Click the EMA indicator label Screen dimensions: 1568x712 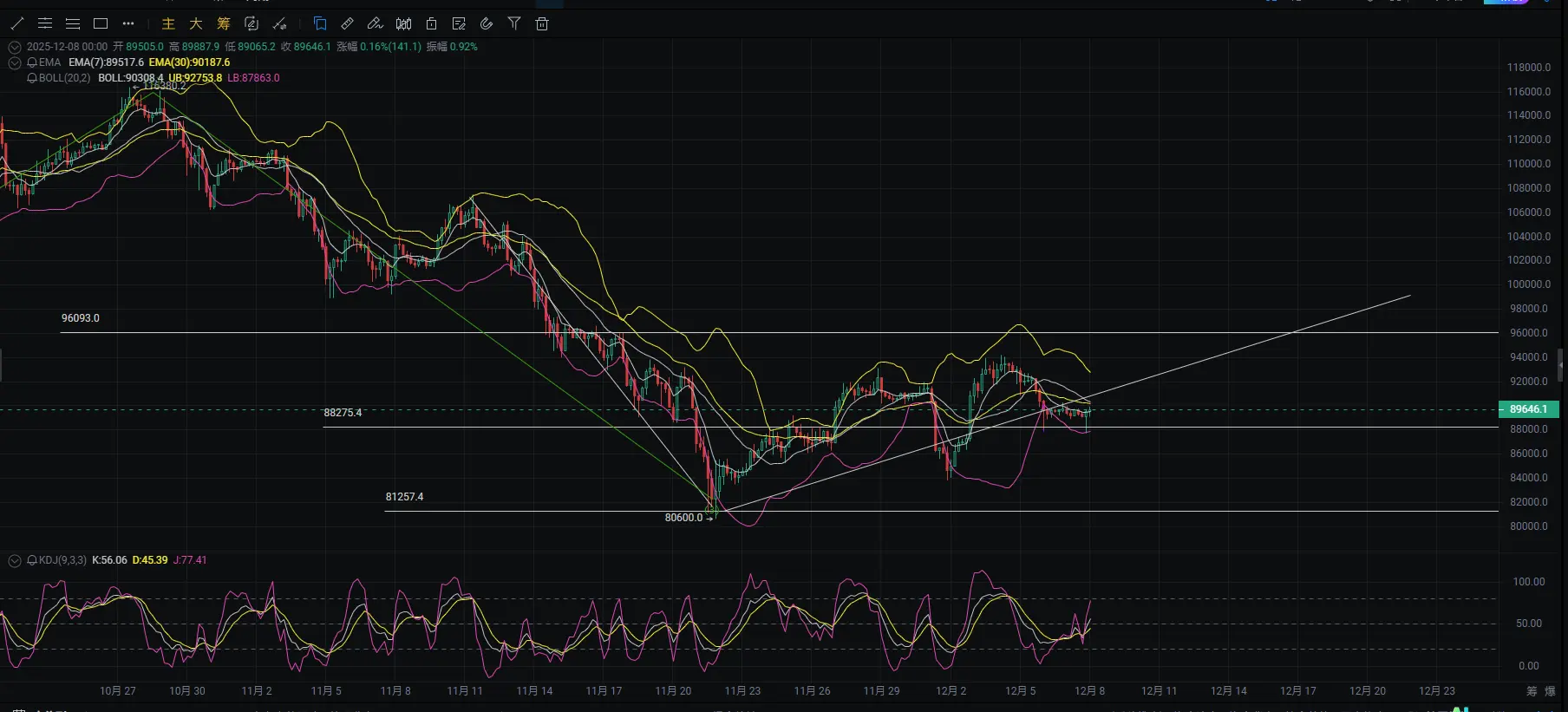(x=50, y=62)
